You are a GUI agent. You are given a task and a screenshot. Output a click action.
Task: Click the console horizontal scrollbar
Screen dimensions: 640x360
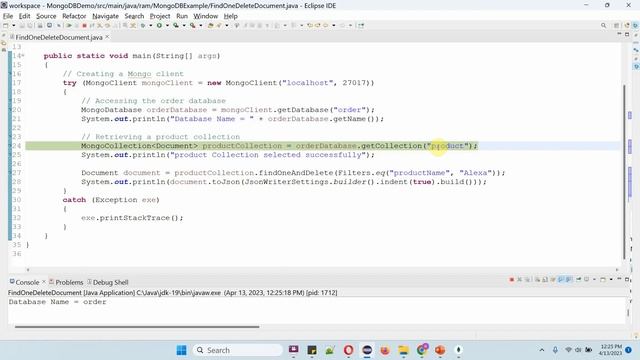pos(137,327)
